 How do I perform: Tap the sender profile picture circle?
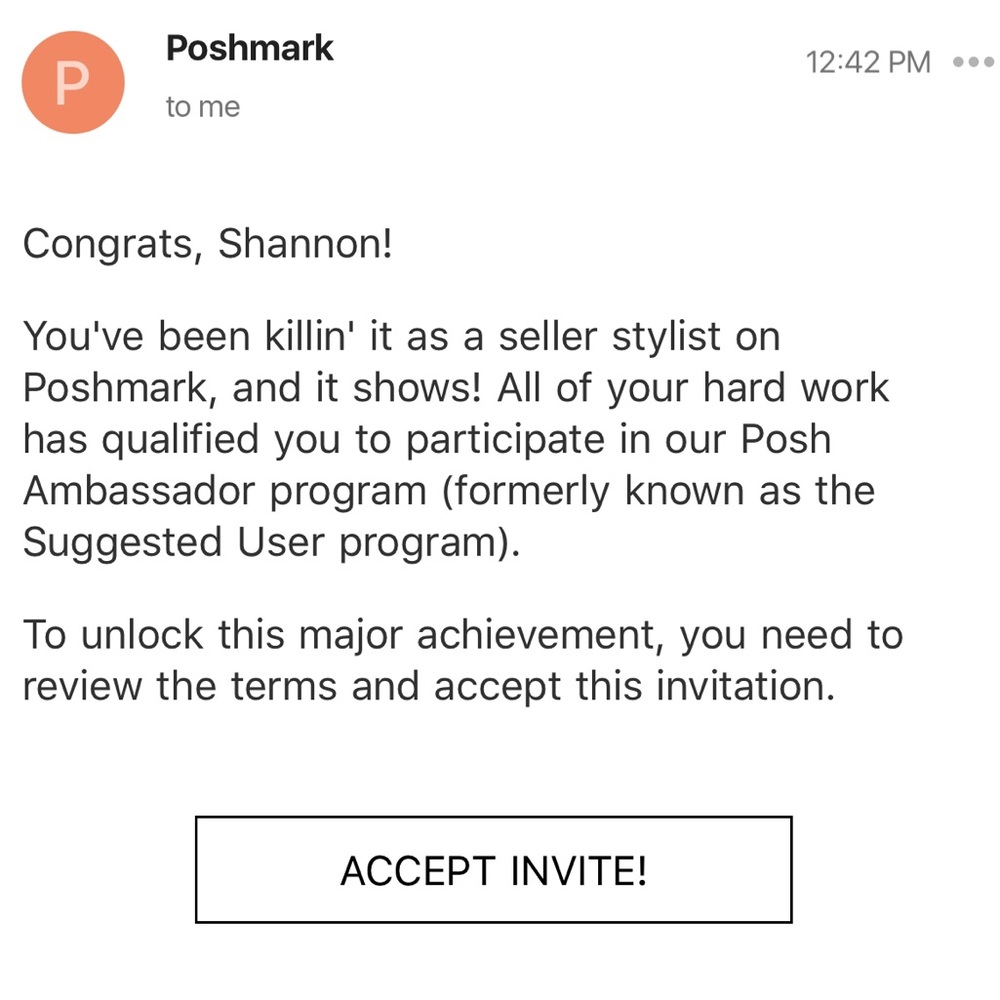73,82
